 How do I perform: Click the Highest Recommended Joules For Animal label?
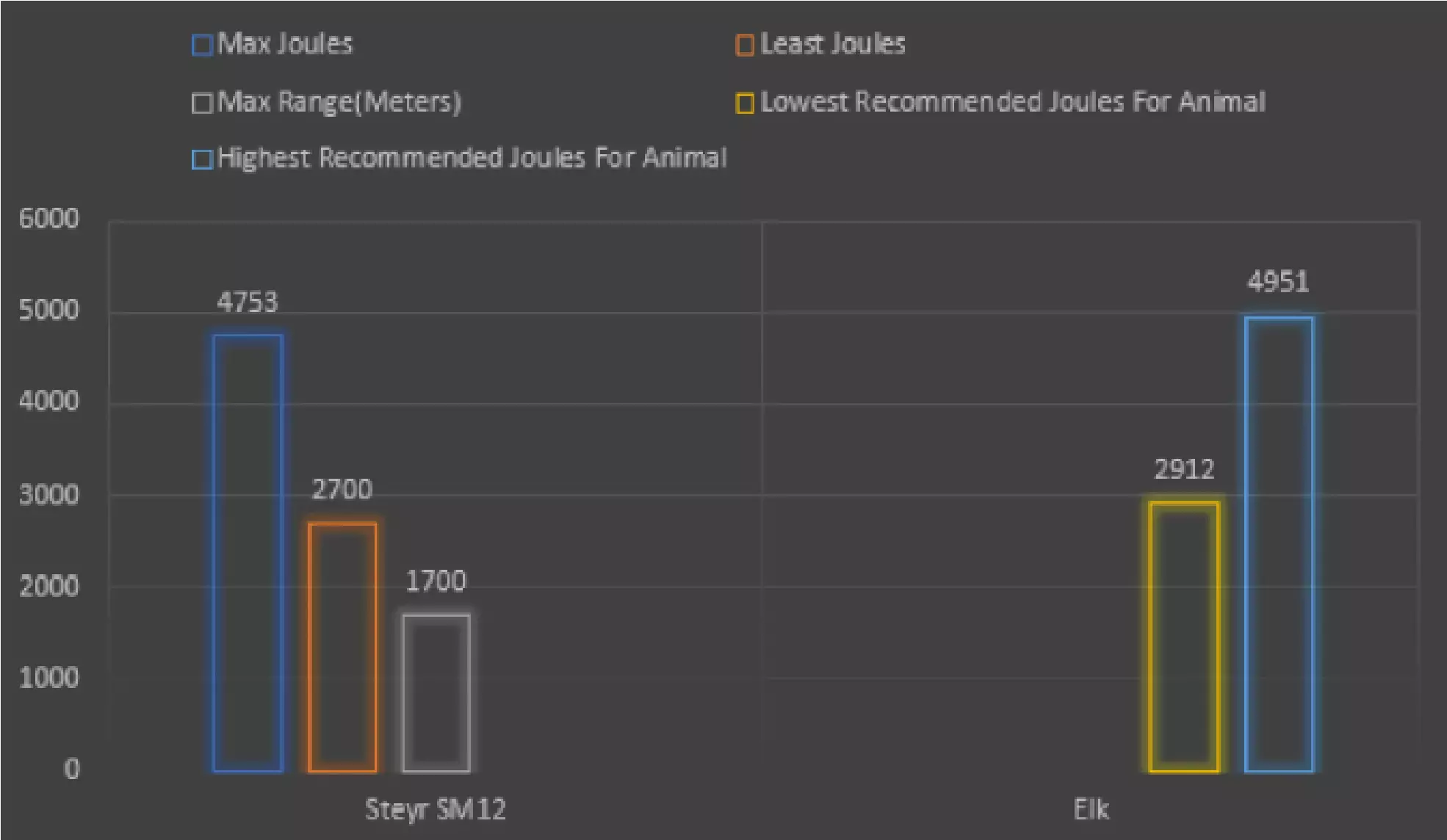pos(472,158)
